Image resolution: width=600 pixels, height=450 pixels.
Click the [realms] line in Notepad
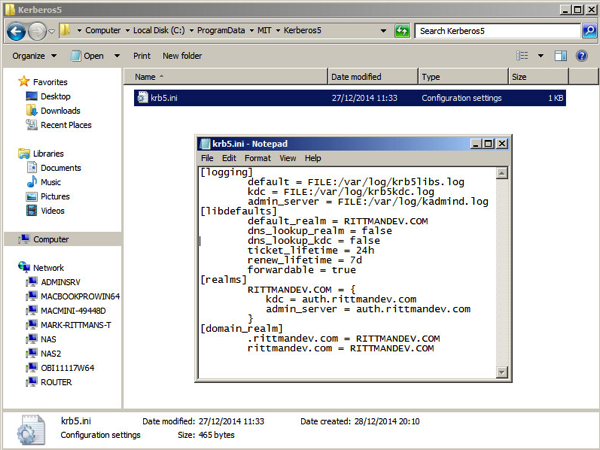coord(223,279)
